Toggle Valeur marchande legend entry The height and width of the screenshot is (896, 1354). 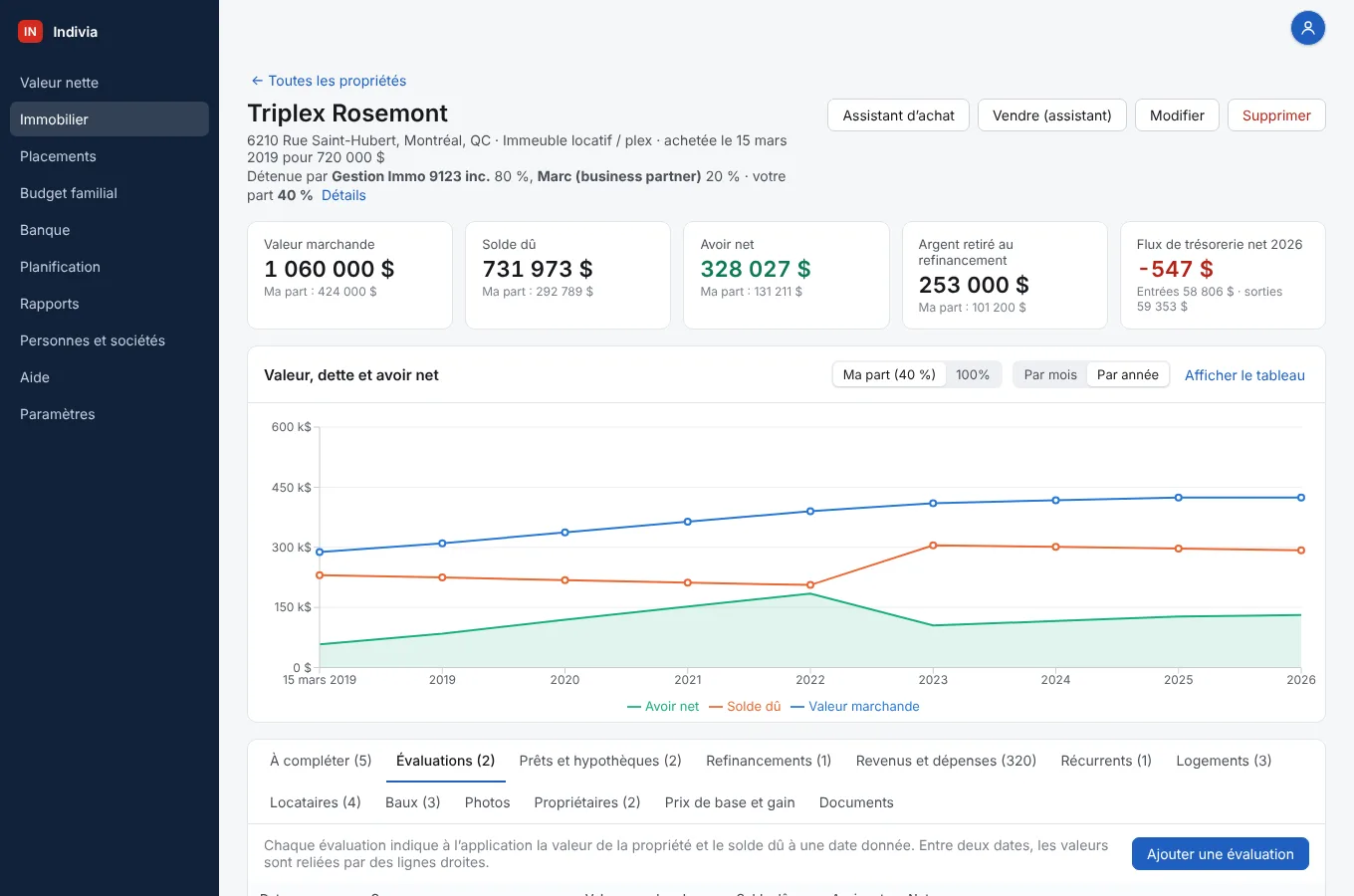(x=855, y=707)
